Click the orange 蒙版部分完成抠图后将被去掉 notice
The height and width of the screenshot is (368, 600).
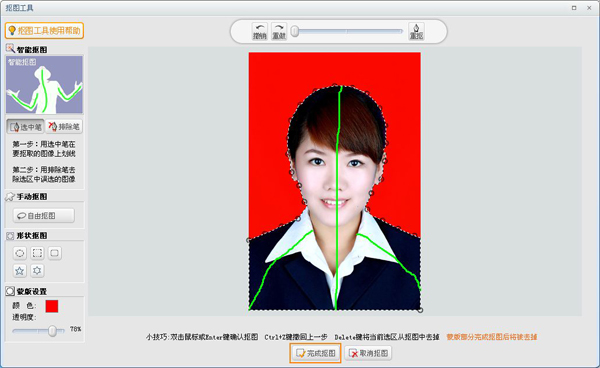pyautogui.click(x=492, y=337)
